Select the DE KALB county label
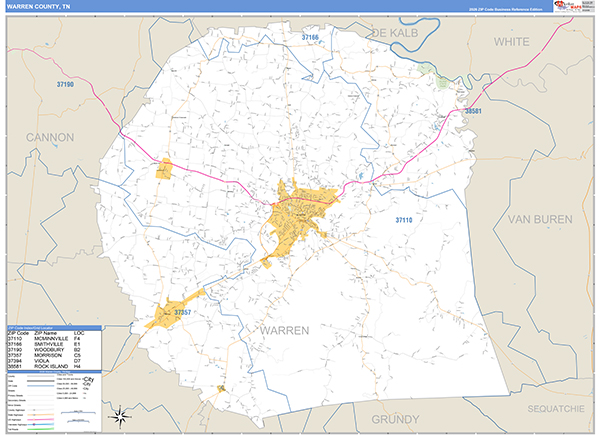 tap(395, 33)
